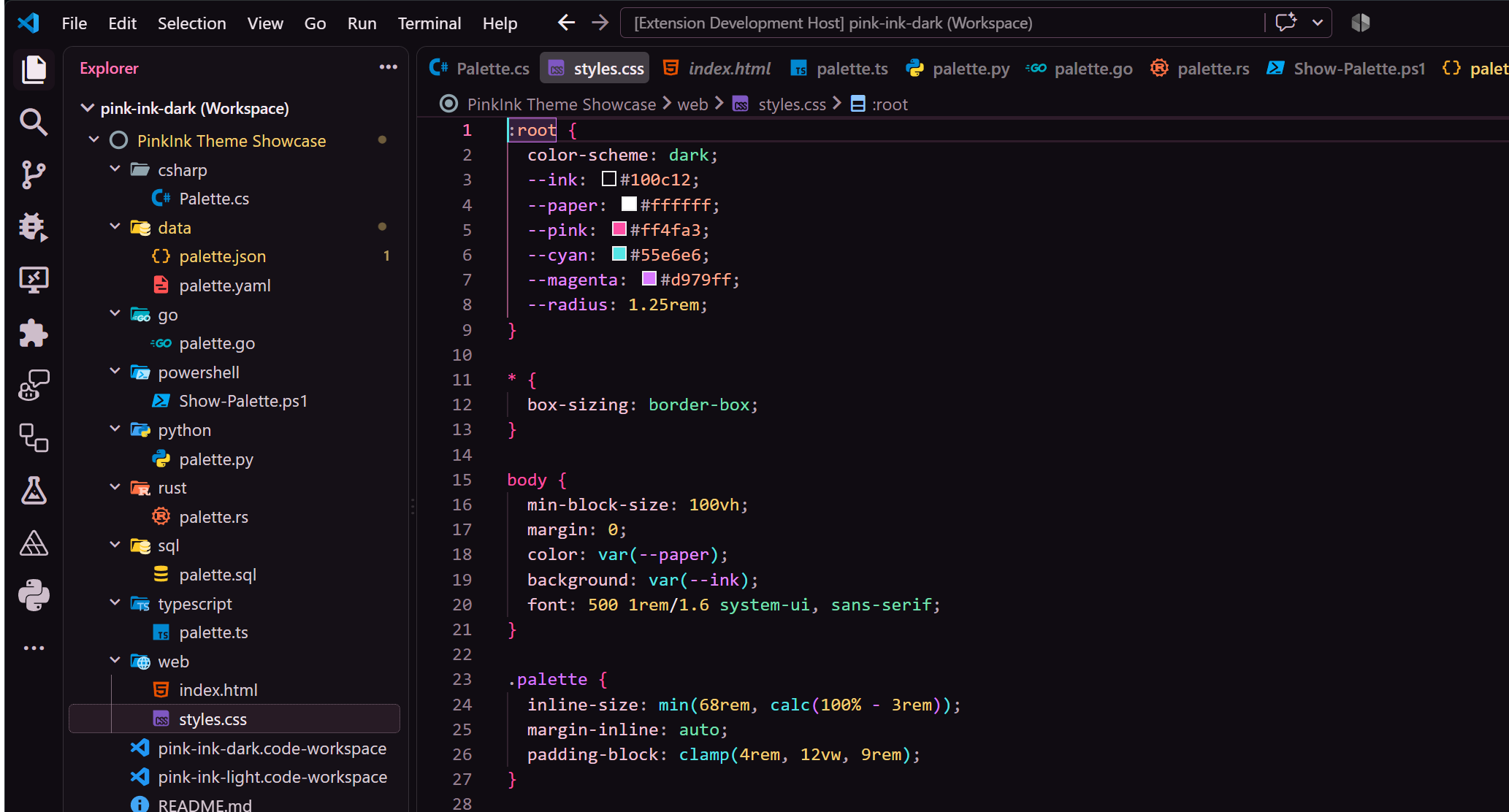Viewport: 1509px width, 812px height.
Task: Switch to the index.html tab
Action: pos(717,69)
